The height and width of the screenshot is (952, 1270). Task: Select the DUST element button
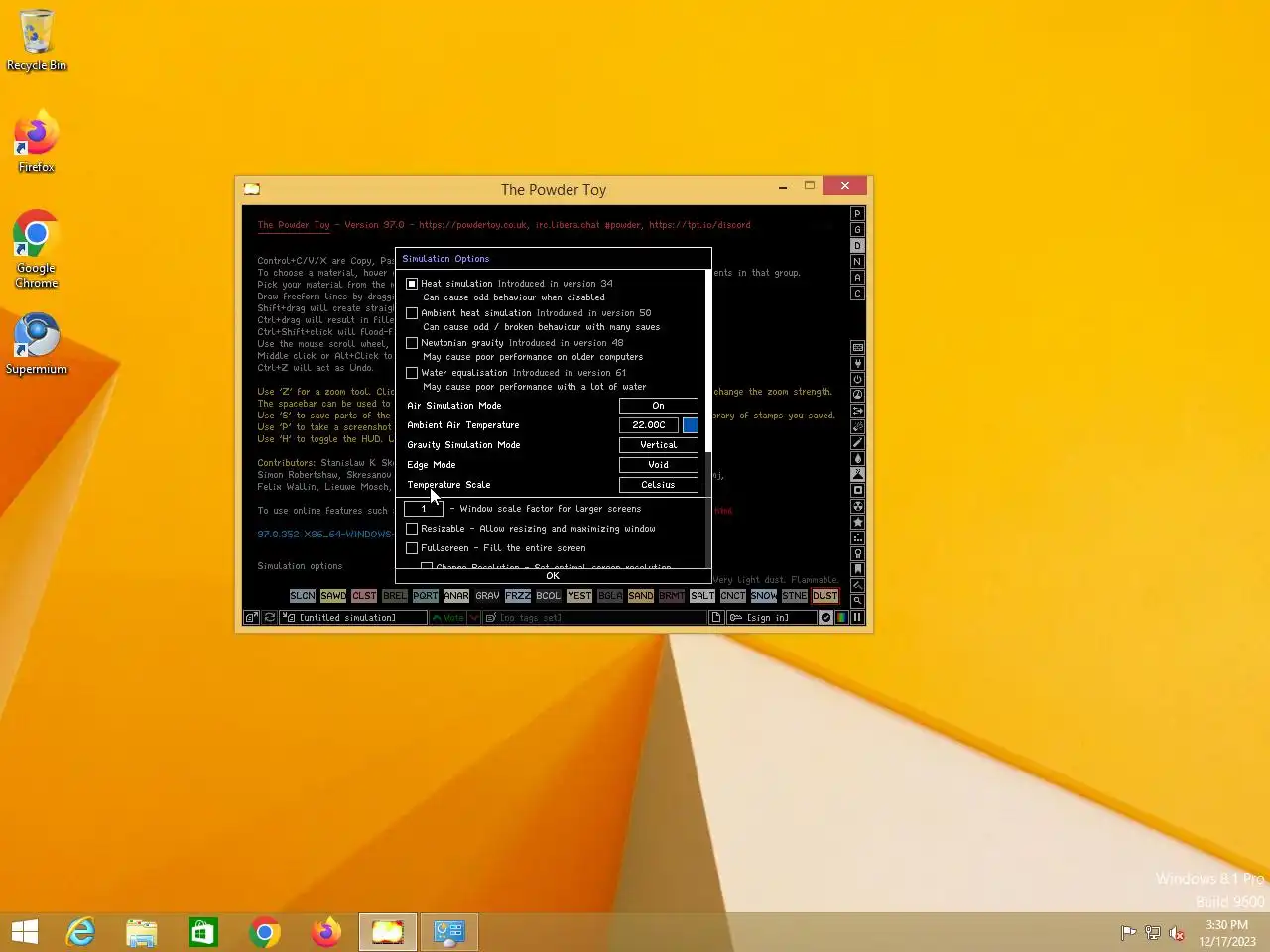pos(825,596)
